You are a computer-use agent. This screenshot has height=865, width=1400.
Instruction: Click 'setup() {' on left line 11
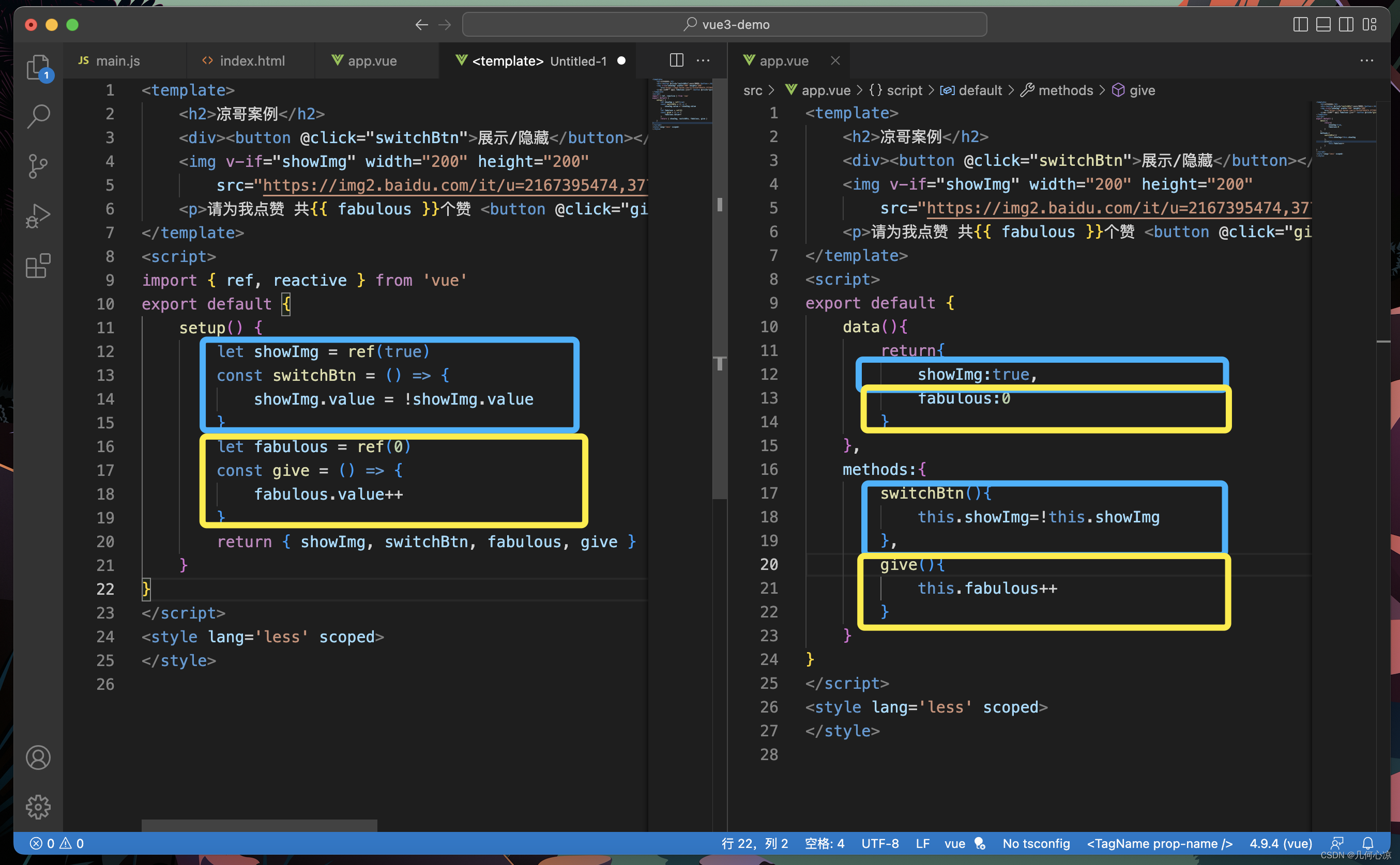coord(220,328)
